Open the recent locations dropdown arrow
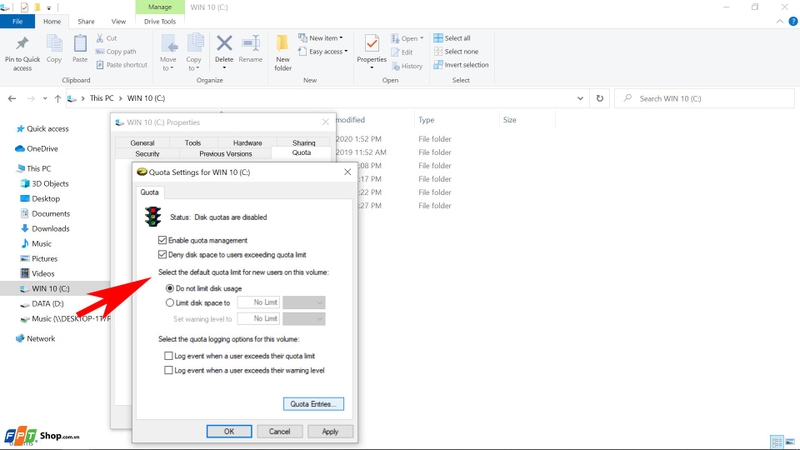This screenshot has height=450, width=800. click(45, 98)
